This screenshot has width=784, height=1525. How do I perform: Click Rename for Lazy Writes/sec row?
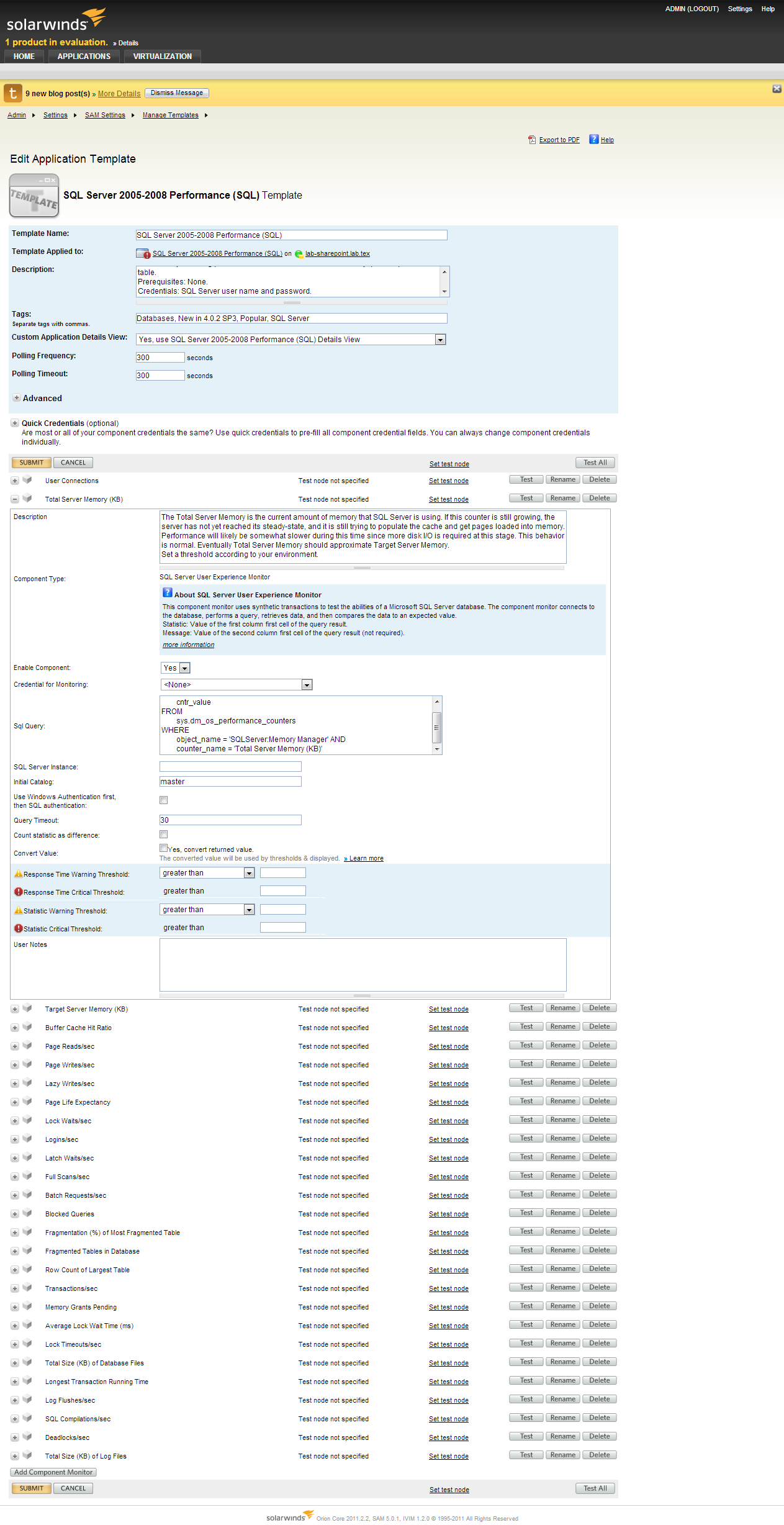[x=563, y=1082]
